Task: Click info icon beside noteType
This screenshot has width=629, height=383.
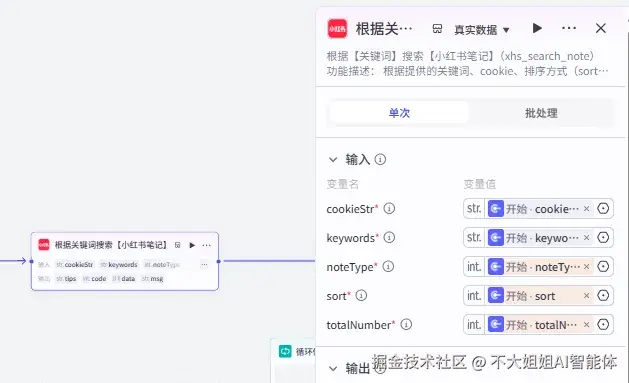Action: point(388,266)
